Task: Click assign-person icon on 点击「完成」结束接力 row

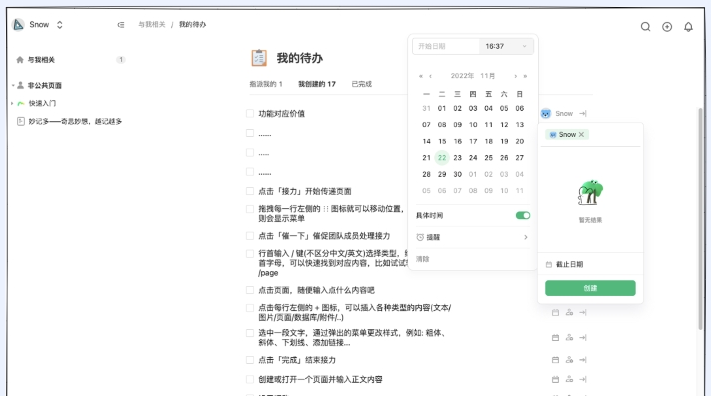Action: [x=569, y=360]
